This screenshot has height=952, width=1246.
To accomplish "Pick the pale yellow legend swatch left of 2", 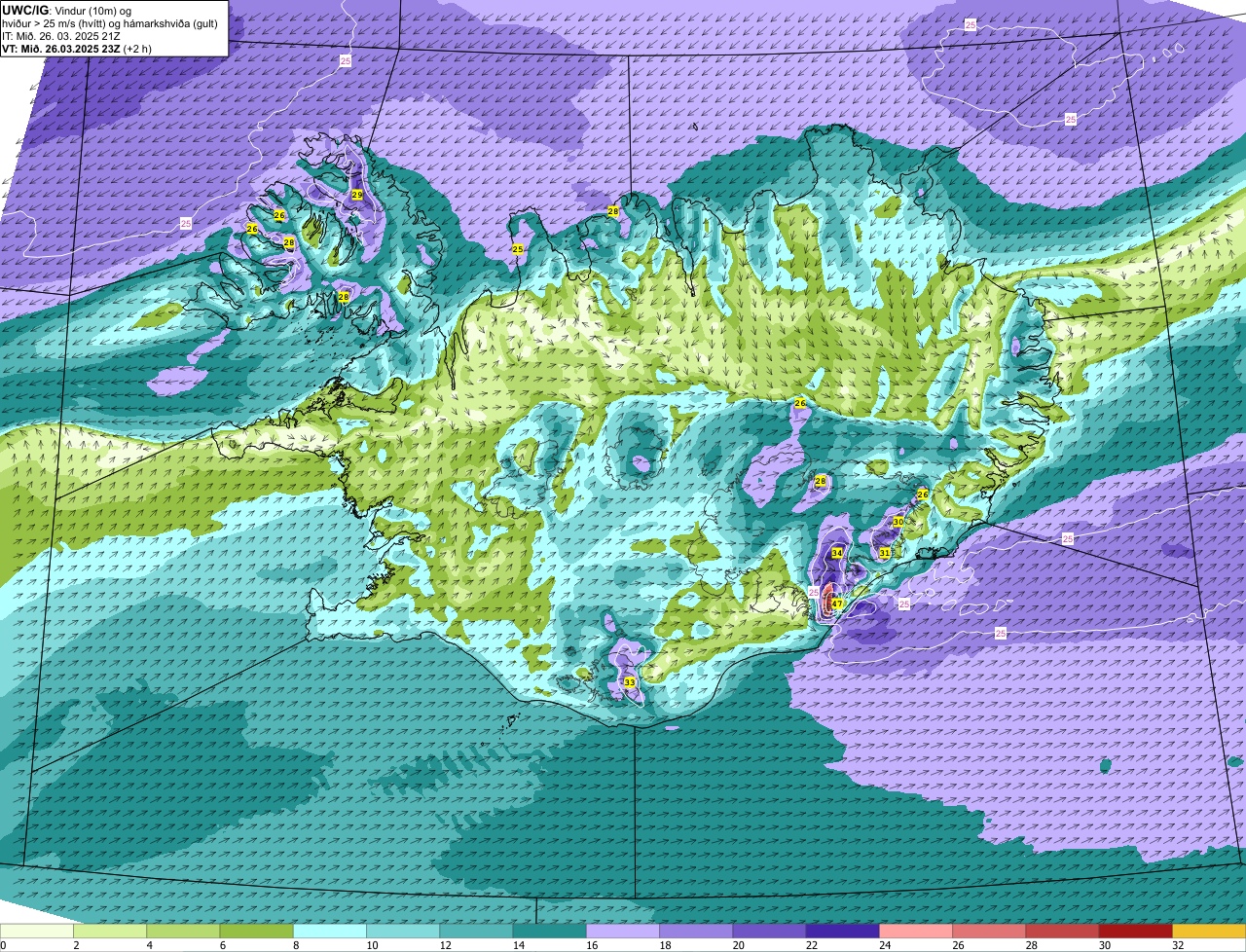I will [x=37, y=932].
